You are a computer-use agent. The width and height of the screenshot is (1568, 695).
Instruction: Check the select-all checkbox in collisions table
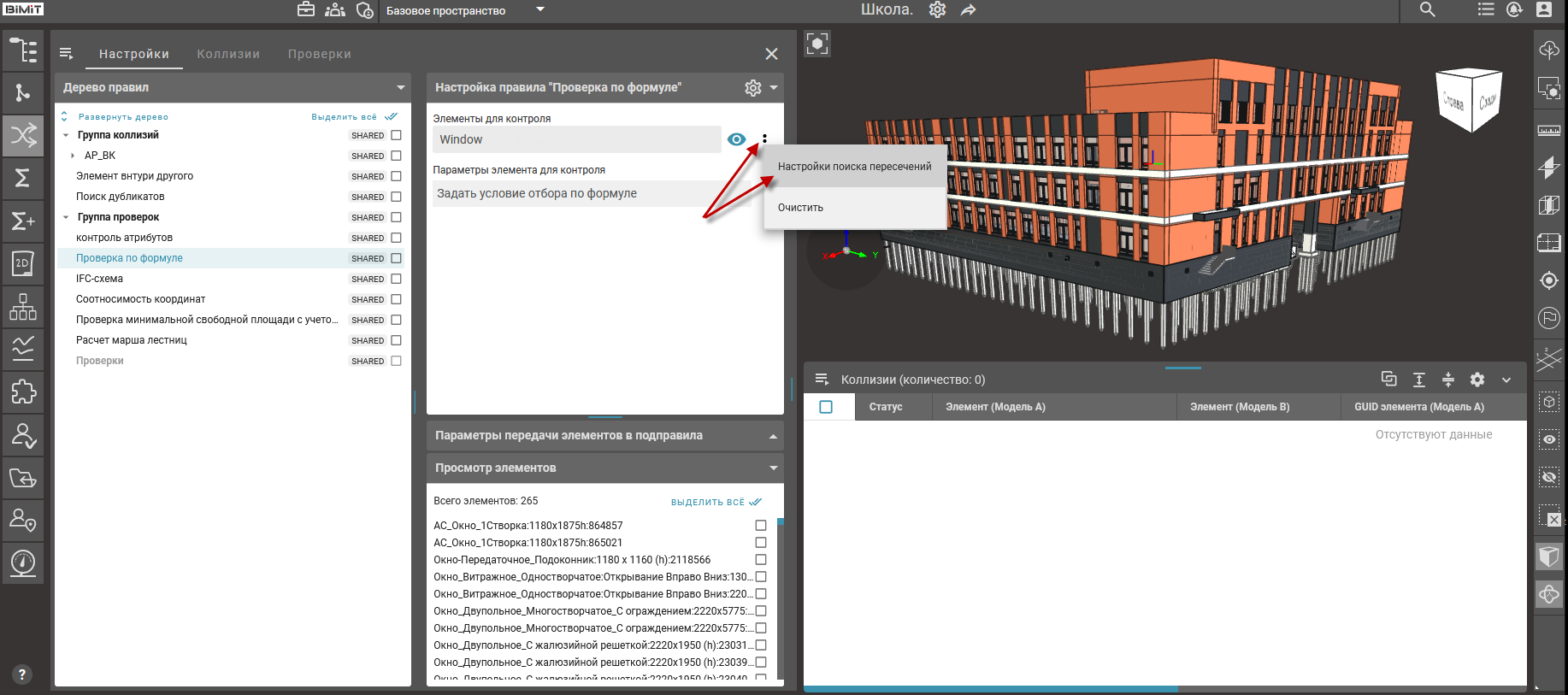point(826,407)
